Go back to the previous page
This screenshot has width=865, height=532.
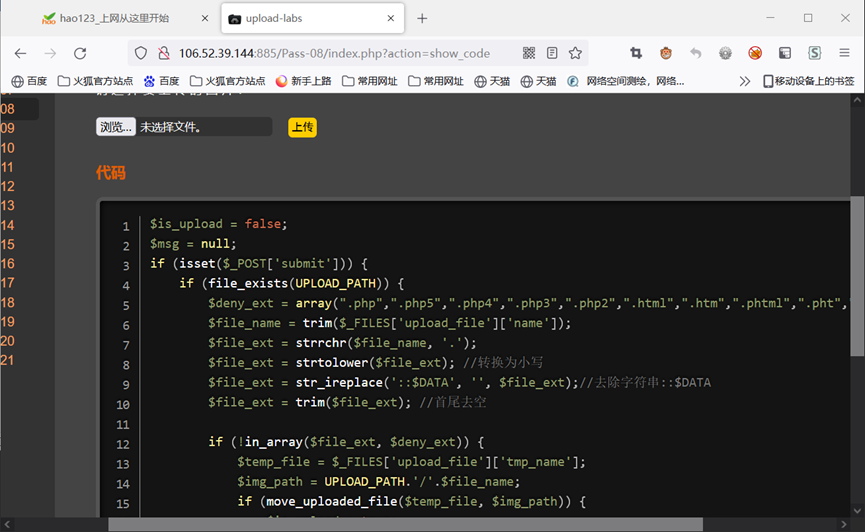20,53
